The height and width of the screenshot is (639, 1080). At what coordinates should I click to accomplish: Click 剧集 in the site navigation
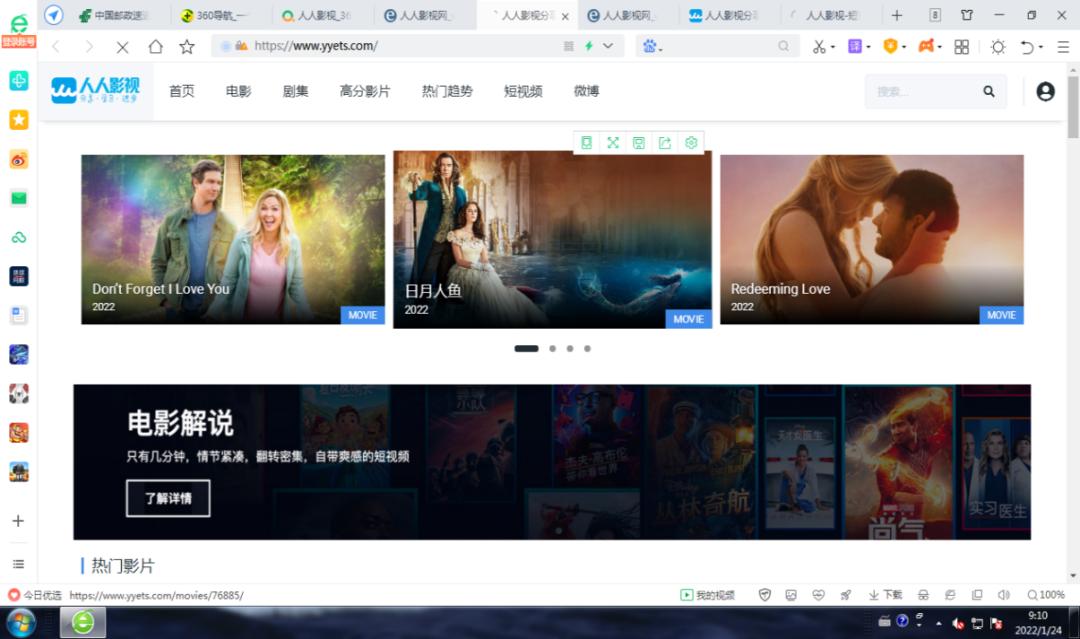[295, 91]
